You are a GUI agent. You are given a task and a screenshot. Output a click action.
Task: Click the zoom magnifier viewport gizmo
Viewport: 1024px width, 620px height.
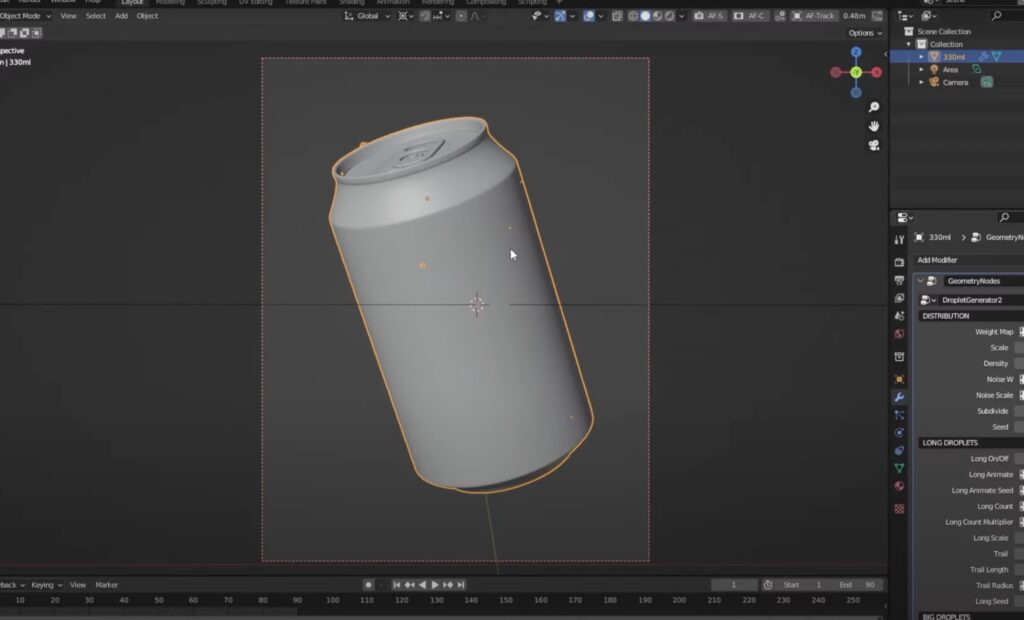[x=874, y=107]
